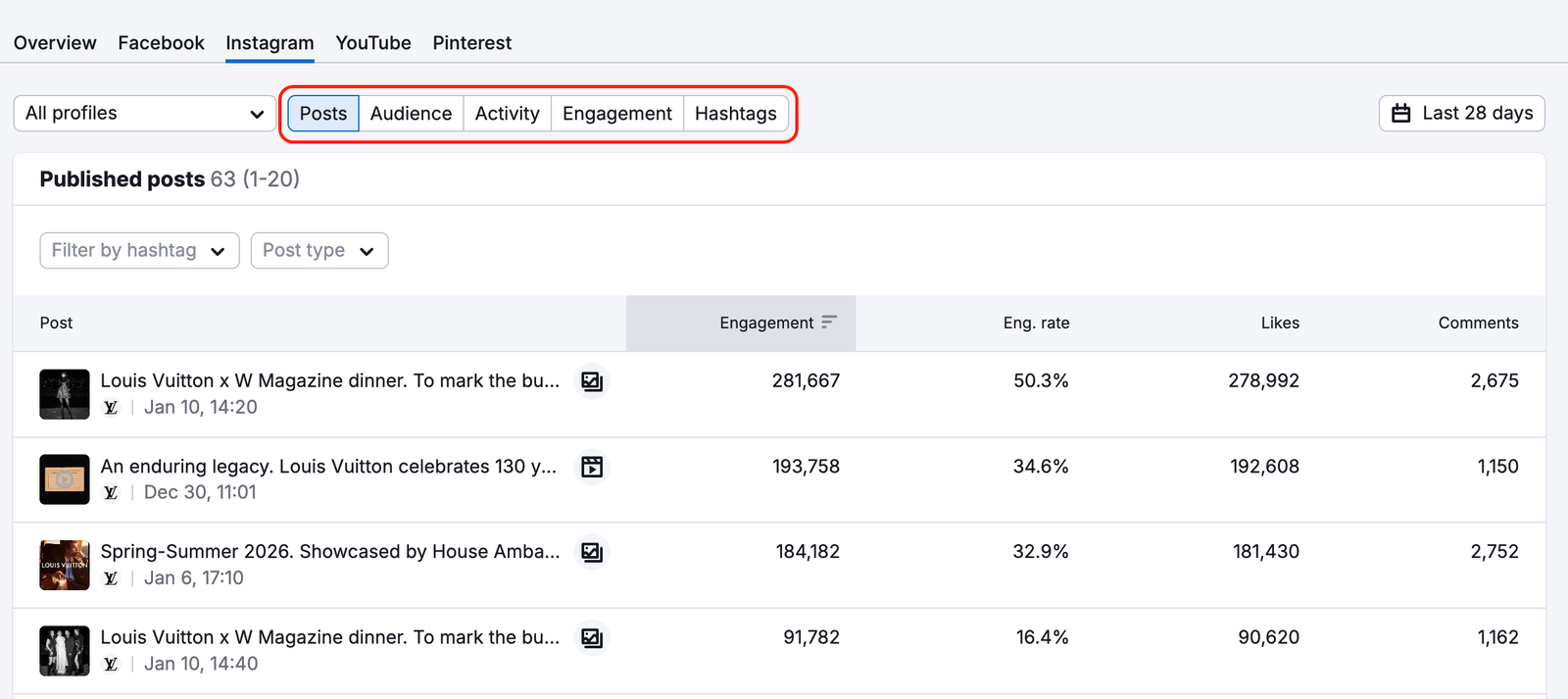Sort the table by Likes column
Image resolution: width=1568 pixels, height=699 pixels.
pyautogui.click(x=1279, y=323)
